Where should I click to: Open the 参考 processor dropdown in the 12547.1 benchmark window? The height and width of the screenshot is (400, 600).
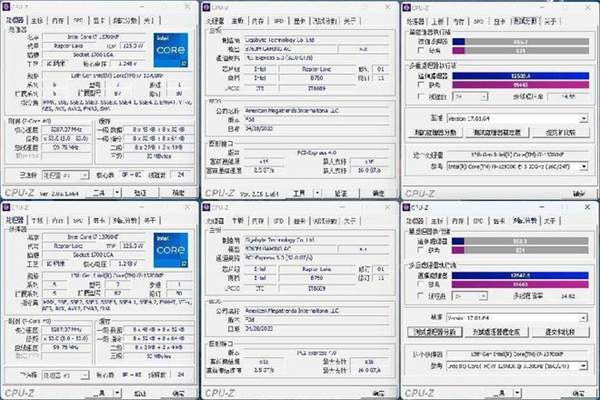coord(517,366)
